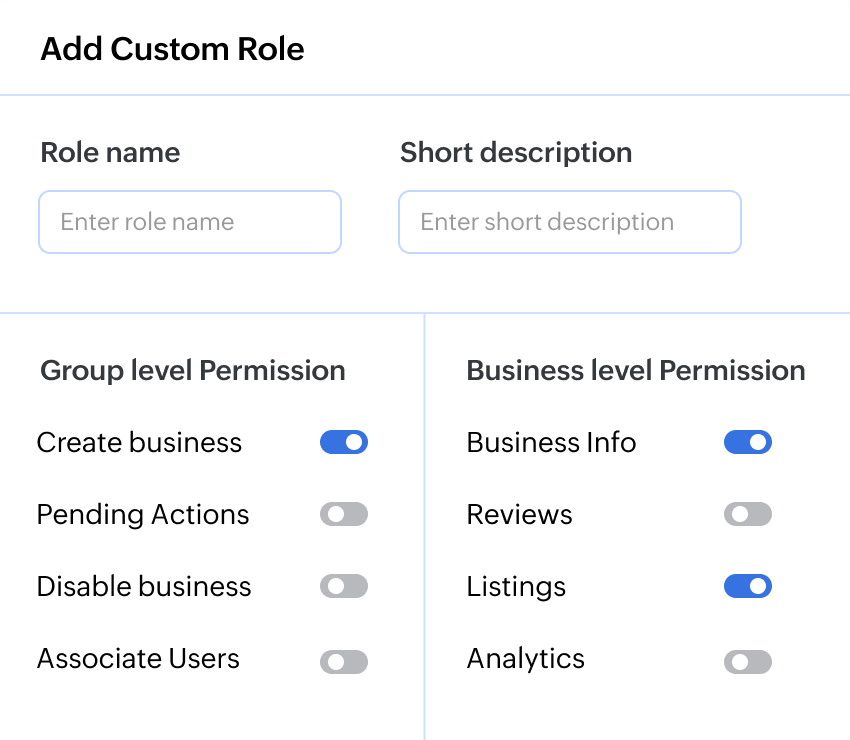Click the Business level Permission heading
The image size is (850, 740).
(636, 370)
